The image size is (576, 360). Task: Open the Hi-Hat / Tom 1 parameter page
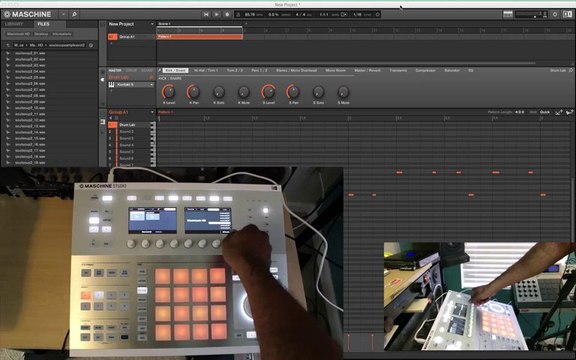click(x=206, y=70)
